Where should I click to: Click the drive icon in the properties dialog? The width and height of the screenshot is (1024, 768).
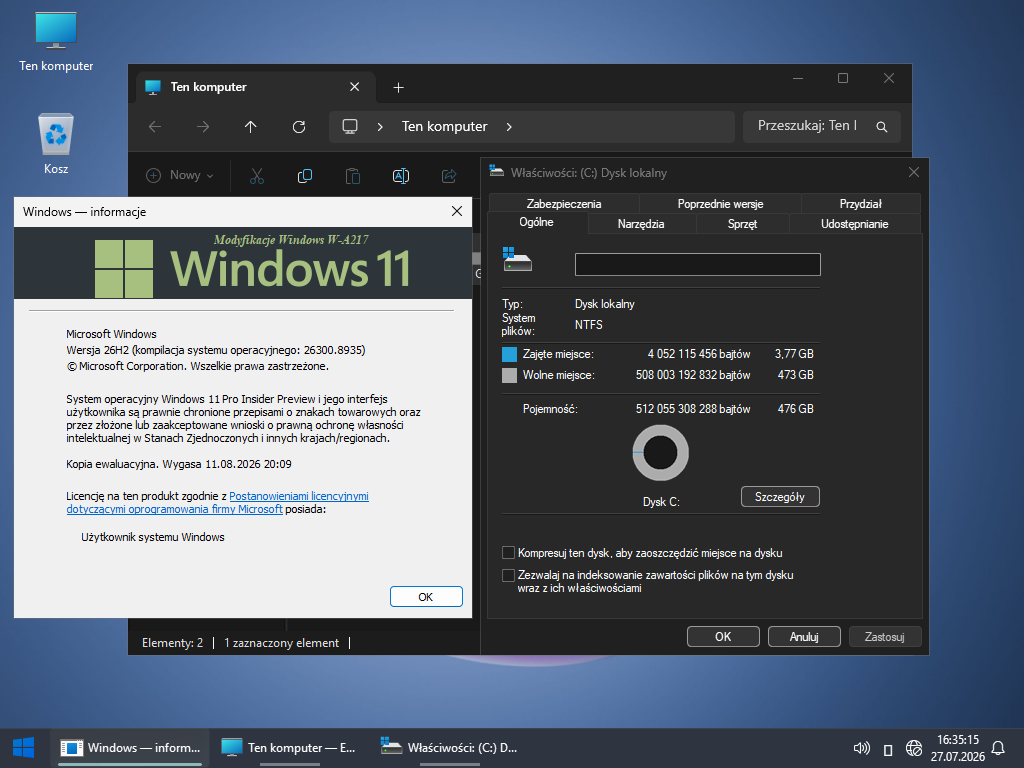517,260
